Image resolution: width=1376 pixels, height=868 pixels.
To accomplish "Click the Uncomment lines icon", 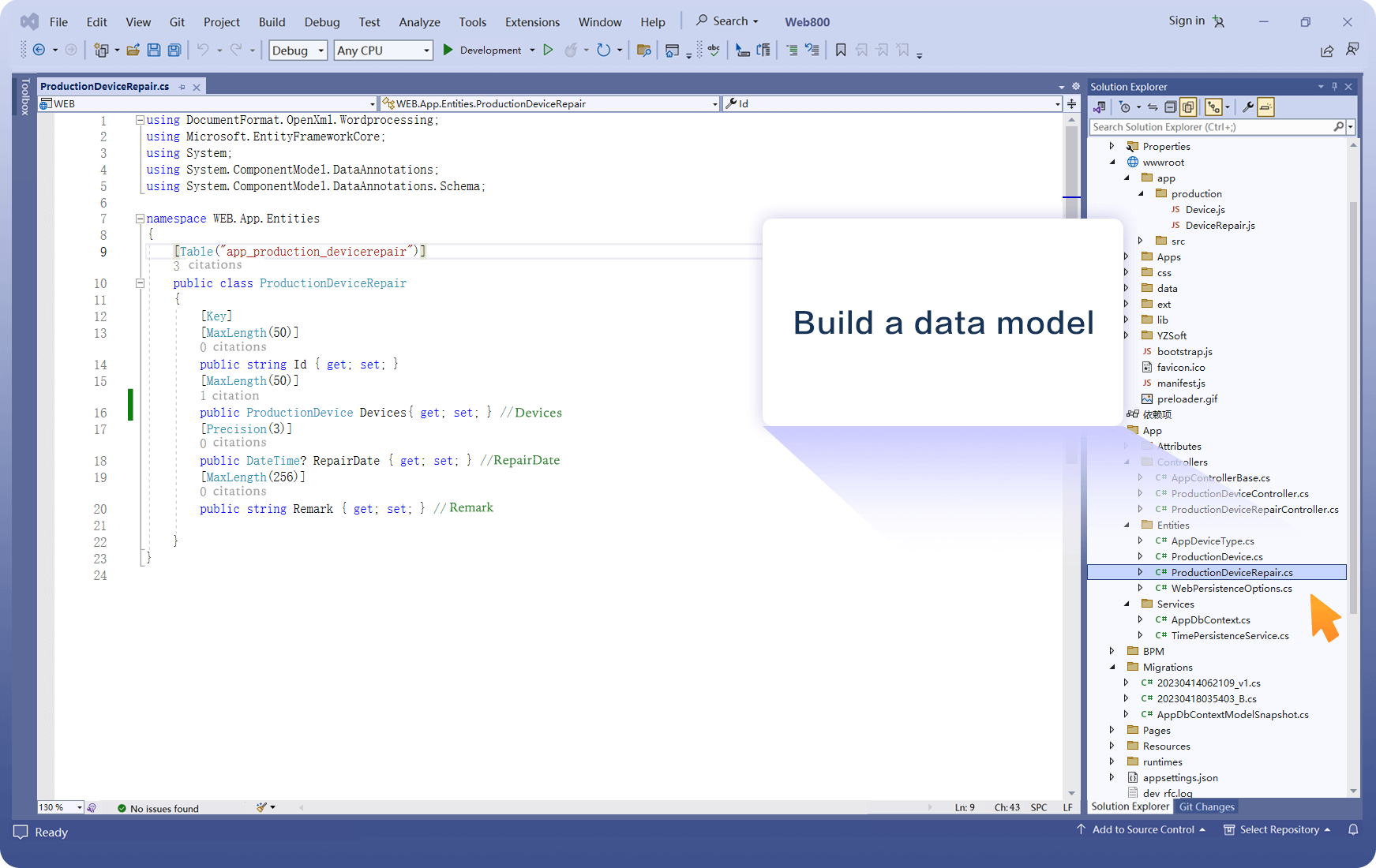I will pos(812,50).
